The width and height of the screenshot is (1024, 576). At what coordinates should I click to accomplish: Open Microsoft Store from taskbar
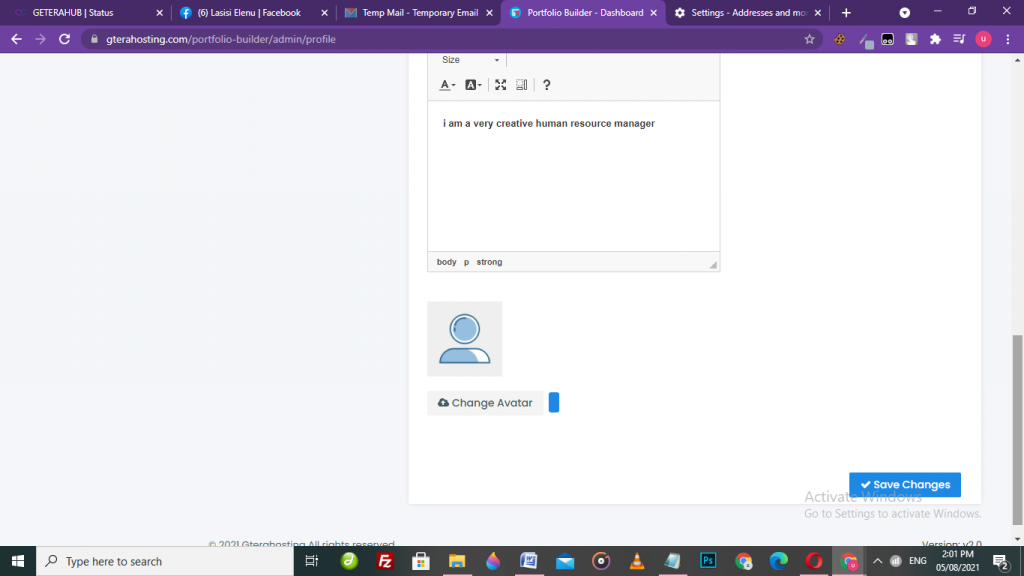[x=421, y=561]
